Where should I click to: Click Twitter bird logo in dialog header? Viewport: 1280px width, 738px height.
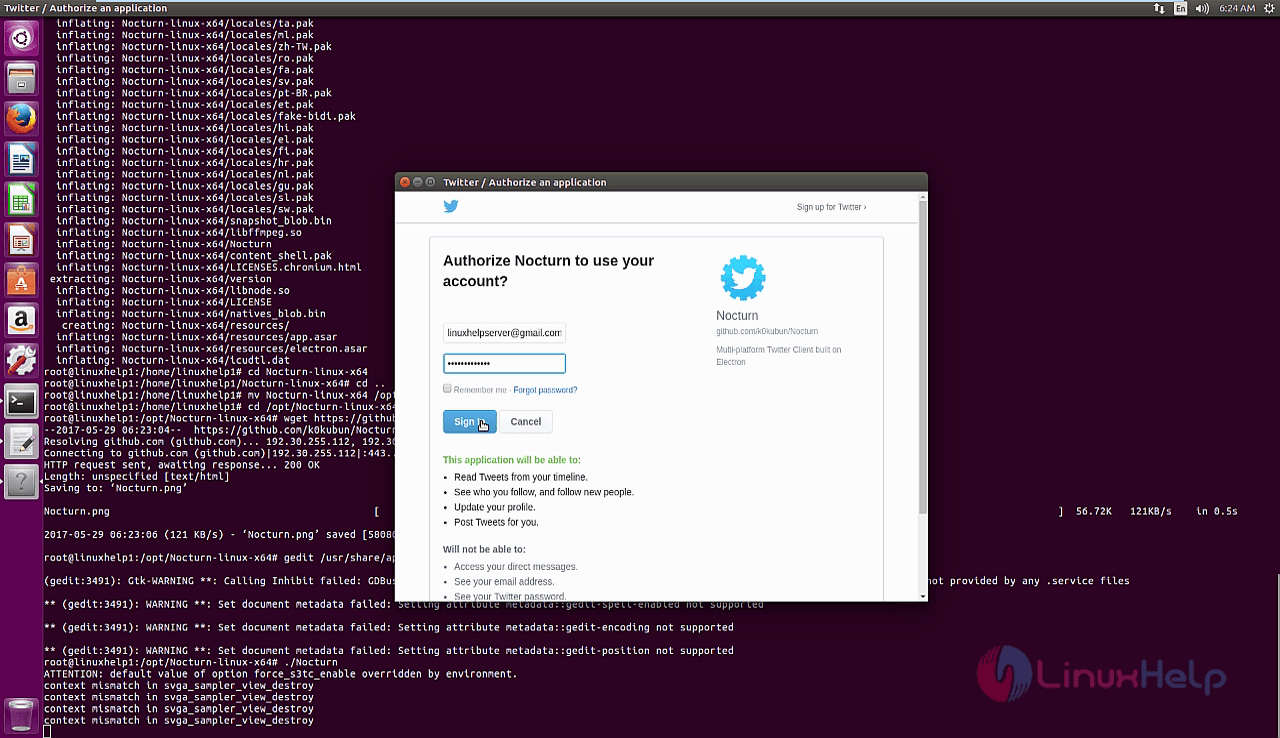(x=451, y=207)
